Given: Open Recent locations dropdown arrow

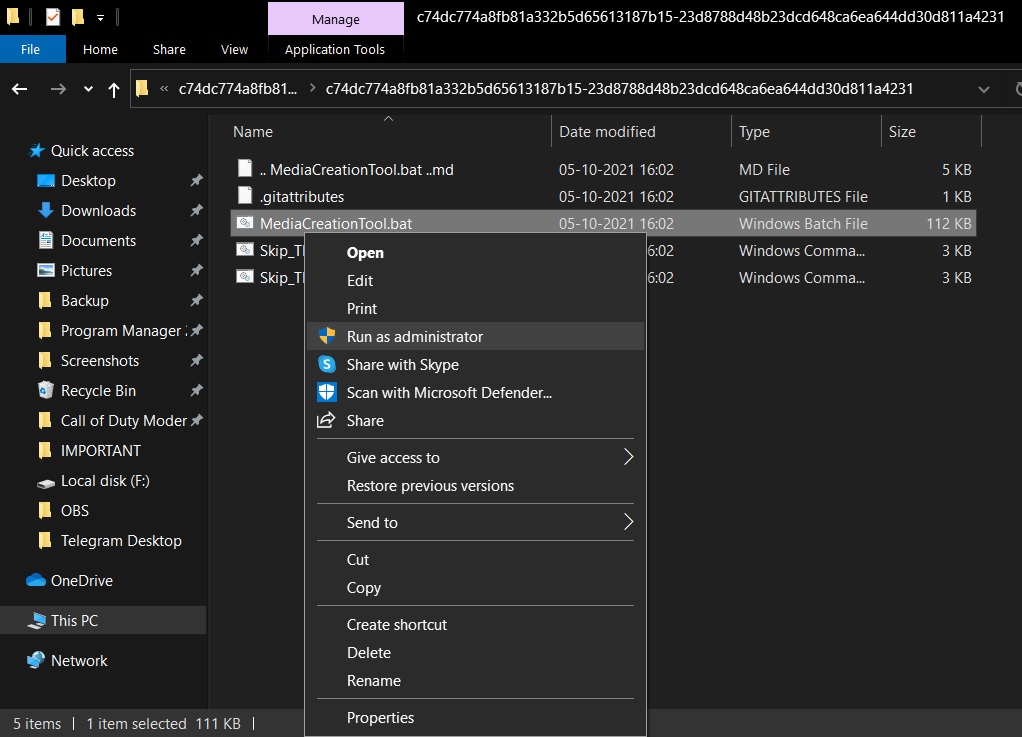Looking at the screenshot, I should pyautogui.click(x=88, y=89).
